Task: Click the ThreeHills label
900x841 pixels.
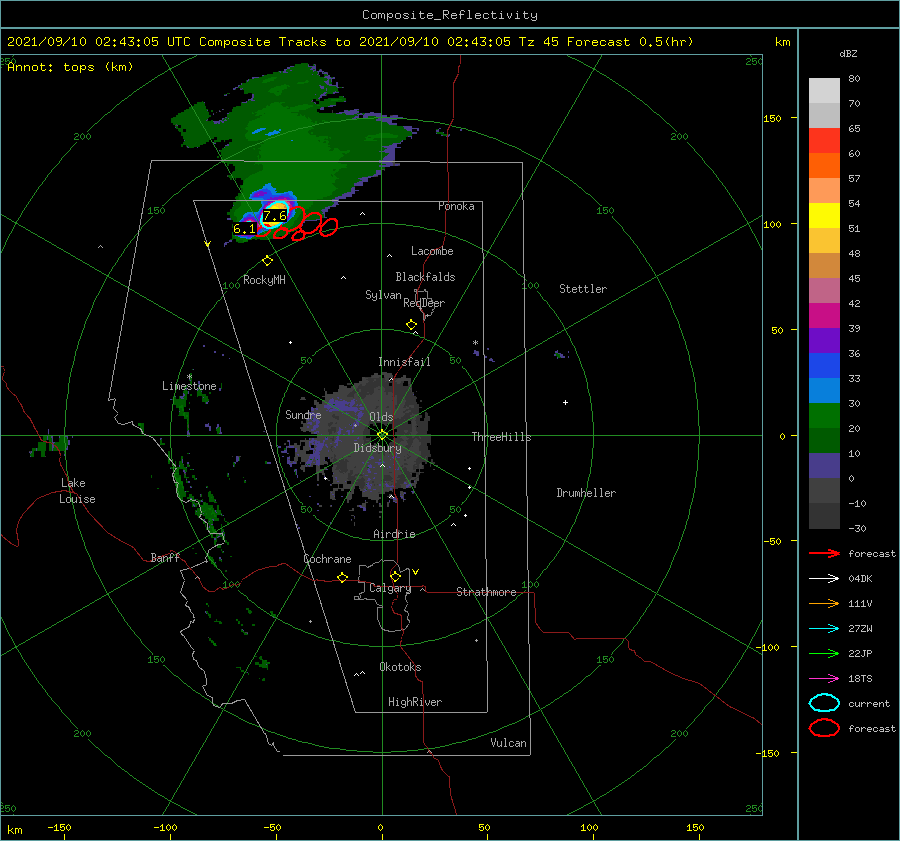Action: point(502,437)
